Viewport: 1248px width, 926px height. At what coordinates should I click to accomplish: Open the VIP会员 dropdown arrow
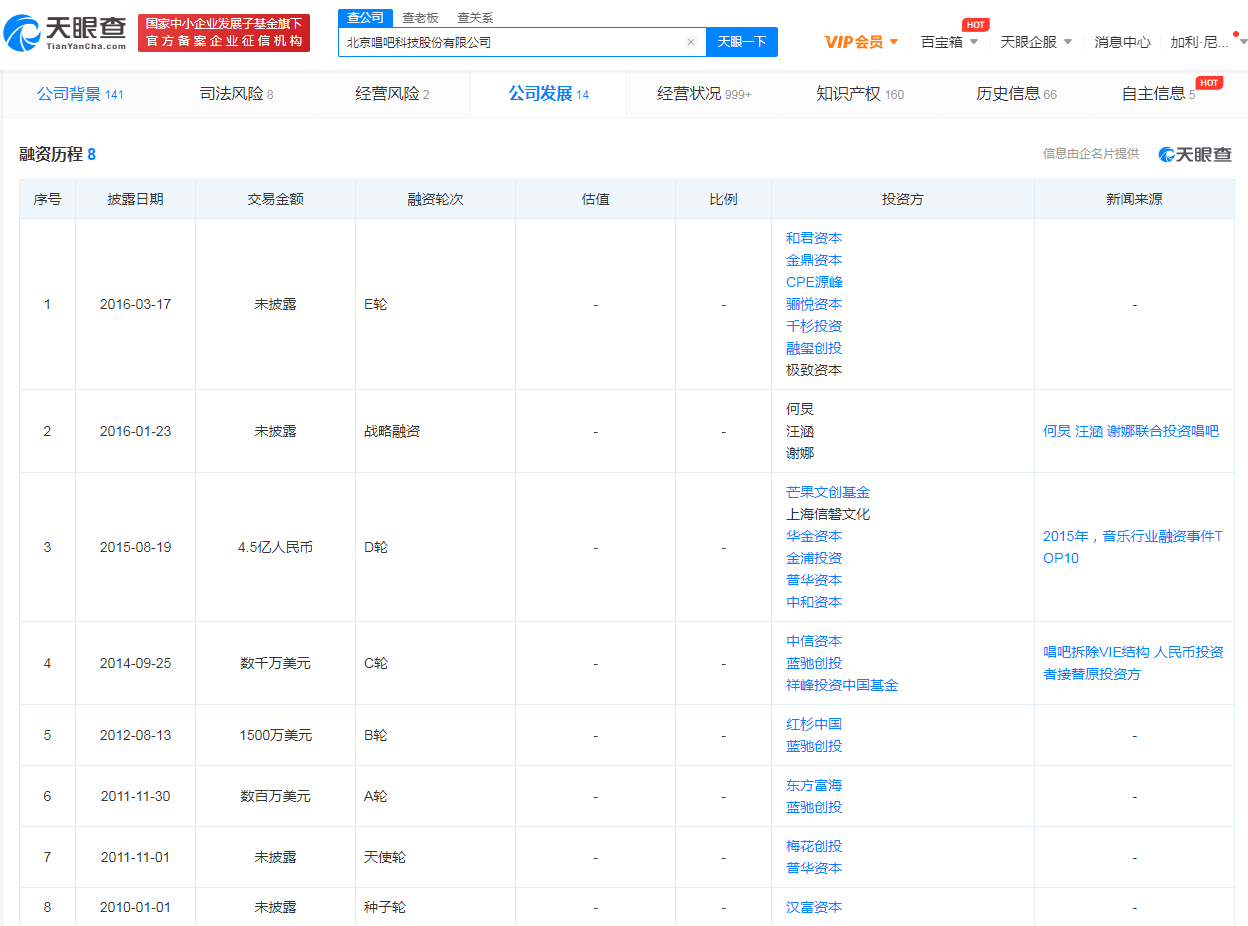(x=894, y=42)
